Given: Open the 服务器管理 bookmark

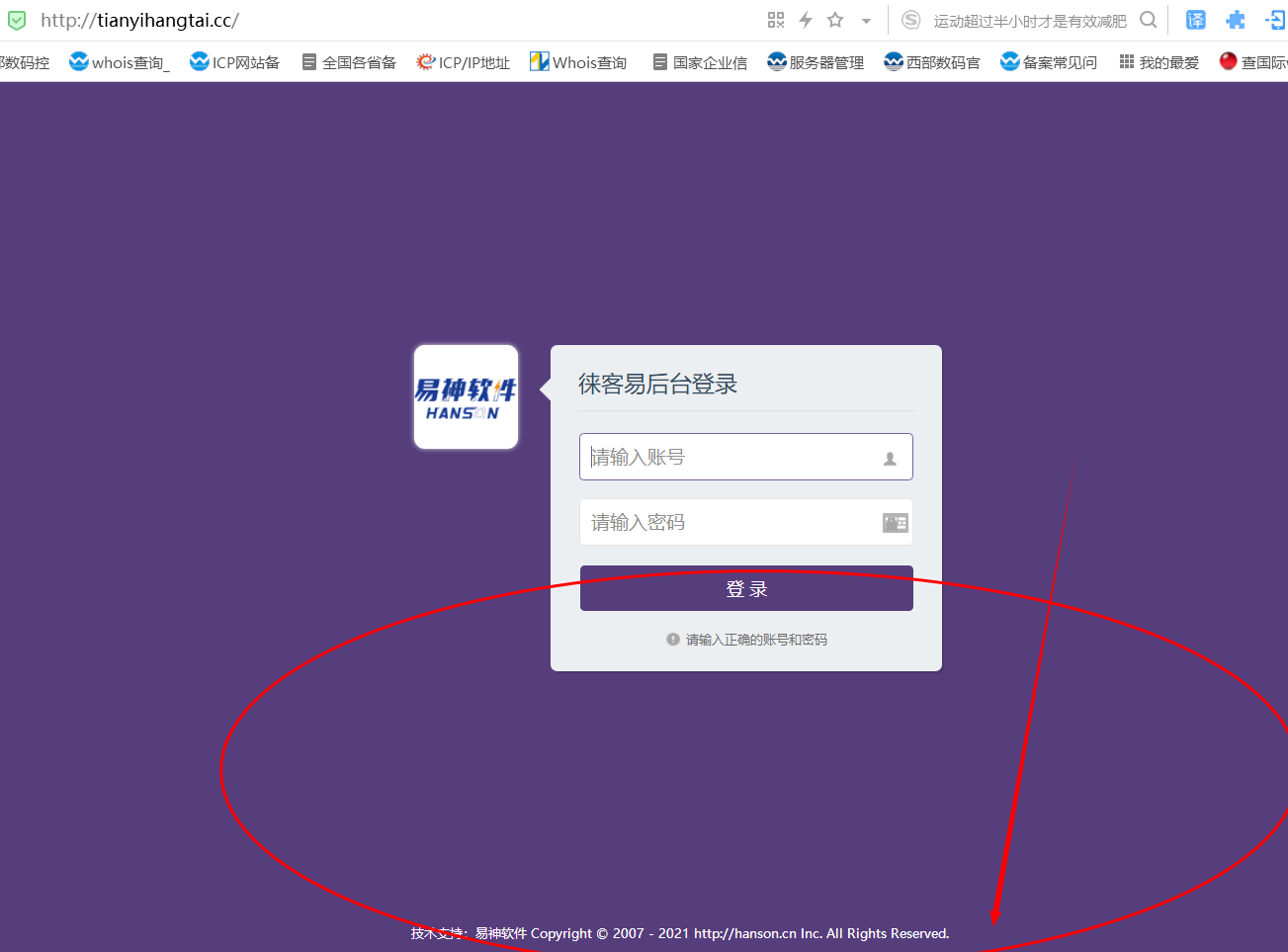Looking at the screenshot, I should (815, 61).
